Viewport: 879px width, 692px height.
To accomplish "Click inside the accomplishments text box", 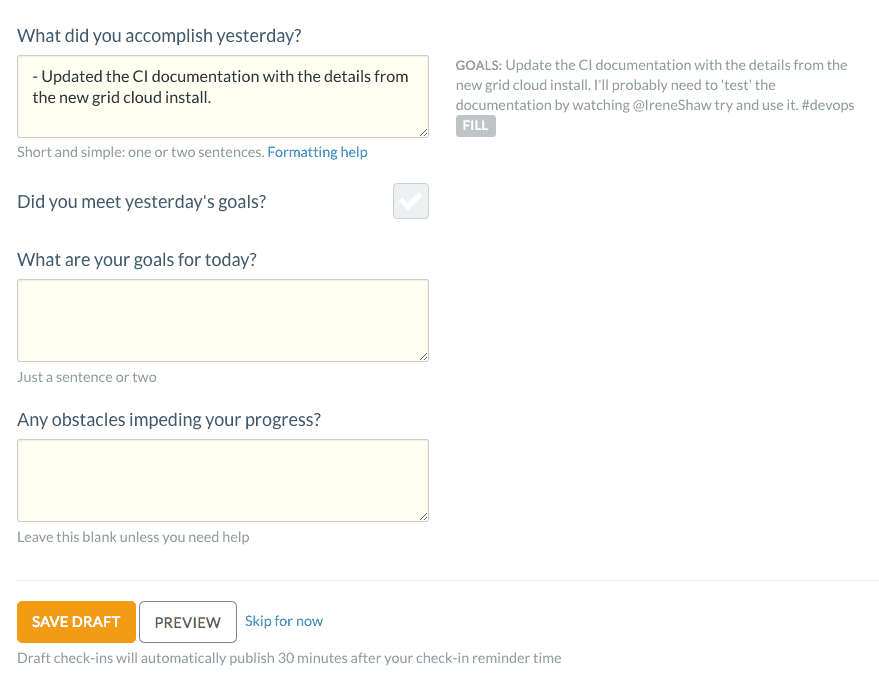I will point(222,95).
